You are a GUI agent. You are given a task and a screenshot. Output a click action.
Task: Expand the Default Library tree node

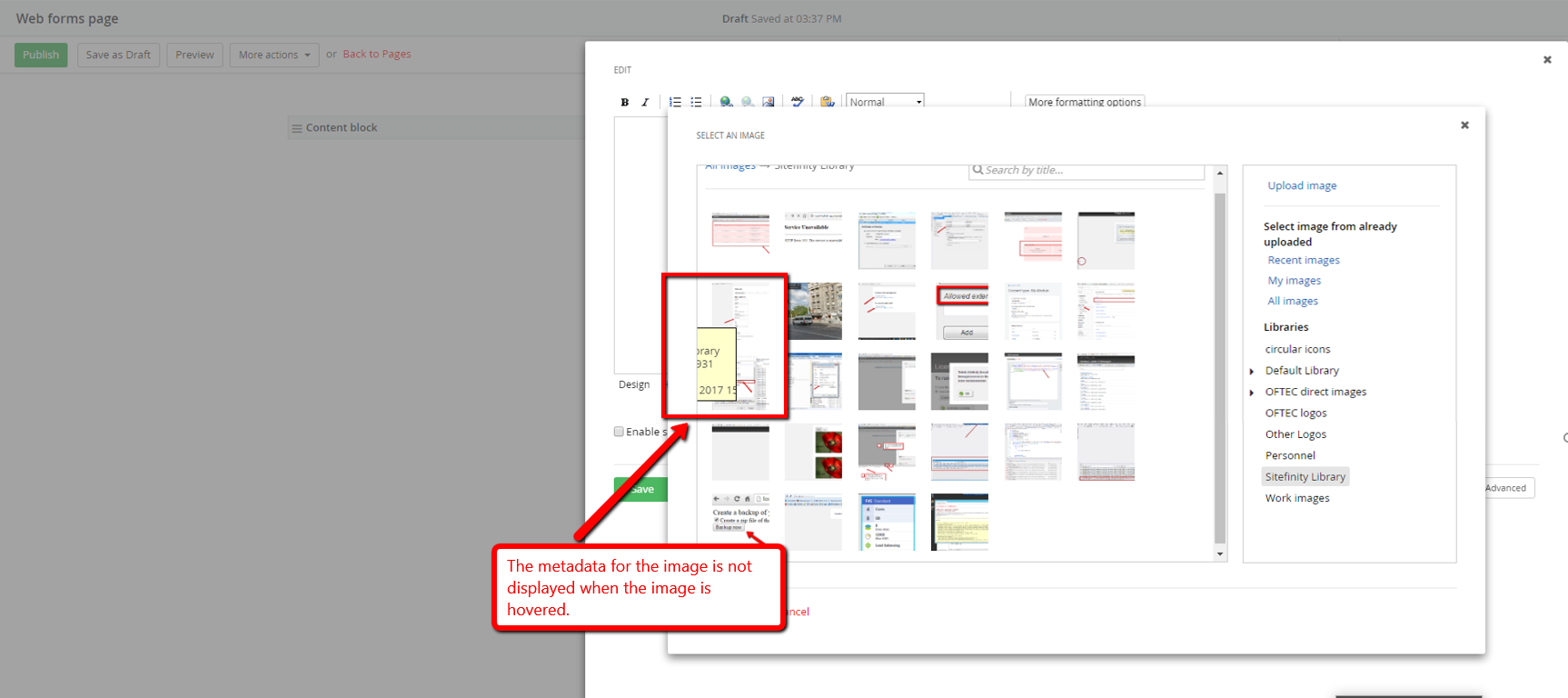click(1252, 371)
